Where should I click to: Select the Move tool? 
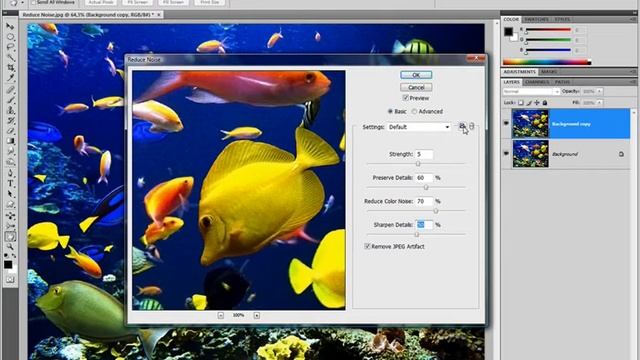pos(10,27)
